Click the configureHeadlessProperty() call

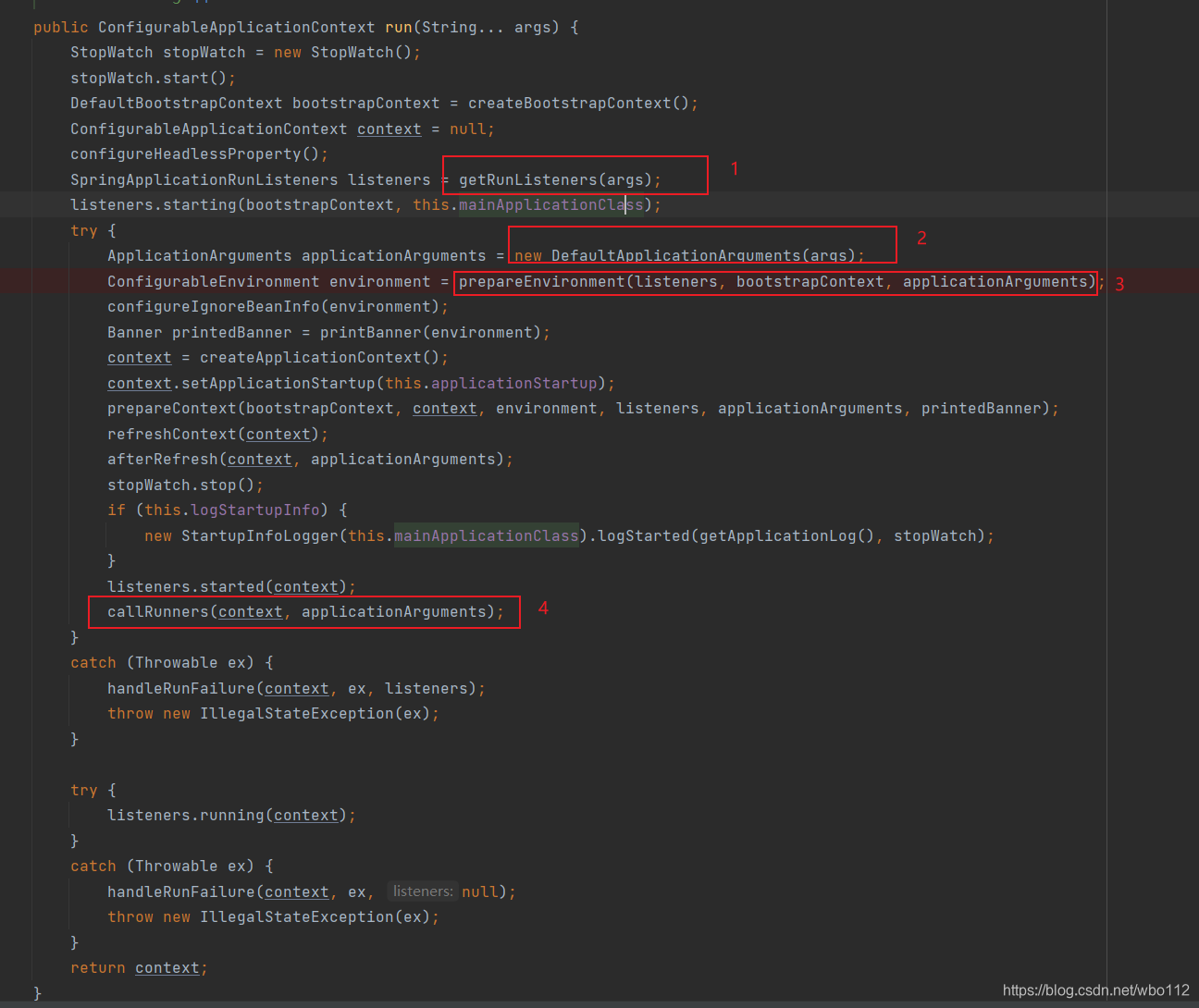pyautogui.click(x=194, y=154)
